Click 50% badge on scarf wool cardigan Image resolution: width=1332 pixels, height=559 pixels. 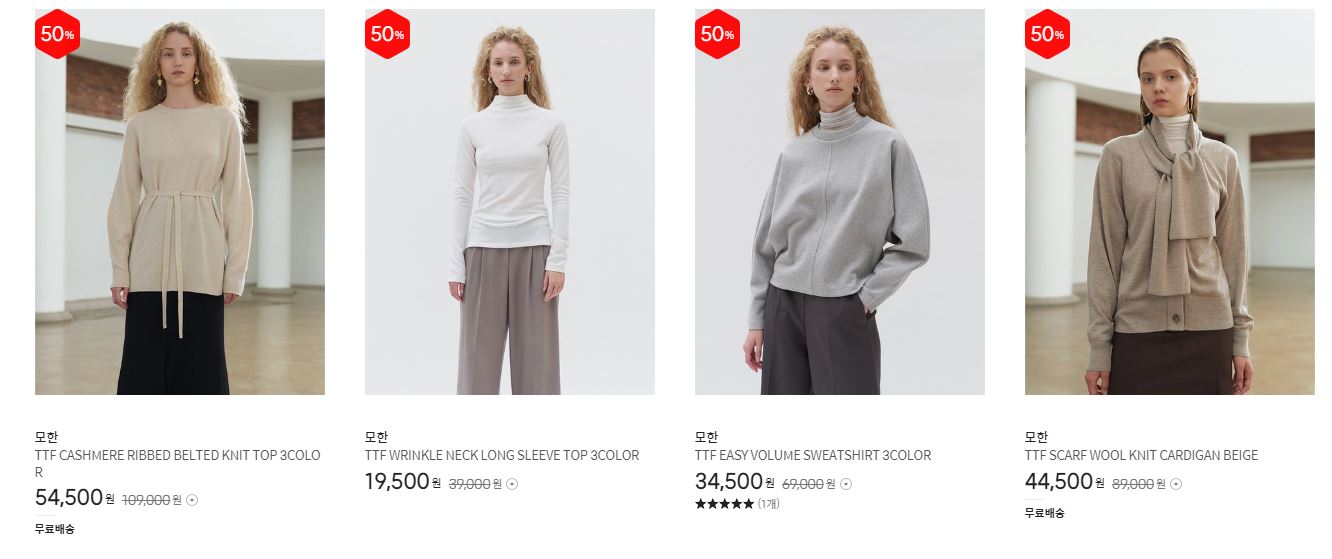click(1047, 34)
